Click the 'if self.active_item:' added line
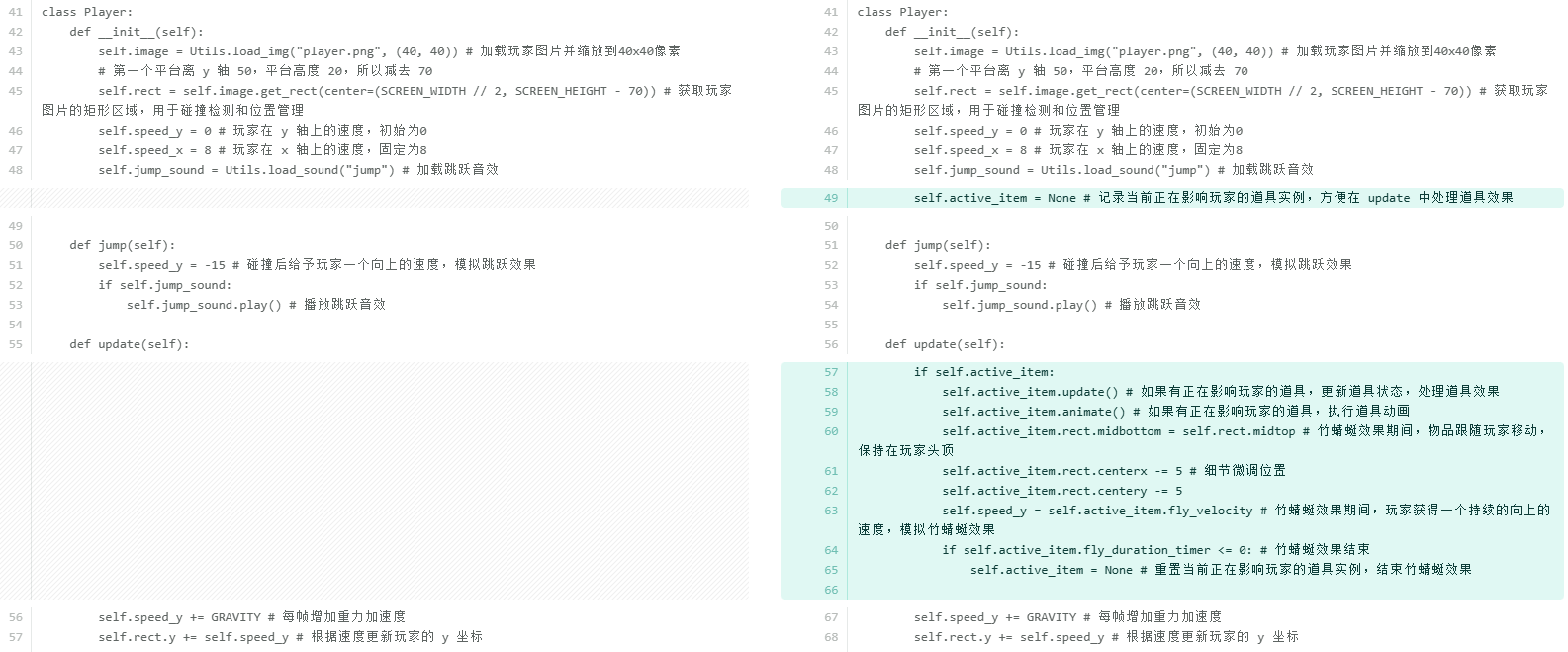 983,372
